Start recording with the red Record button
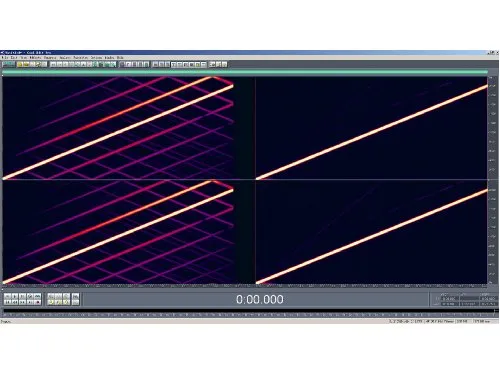500x375 pixels. point(37,302)
